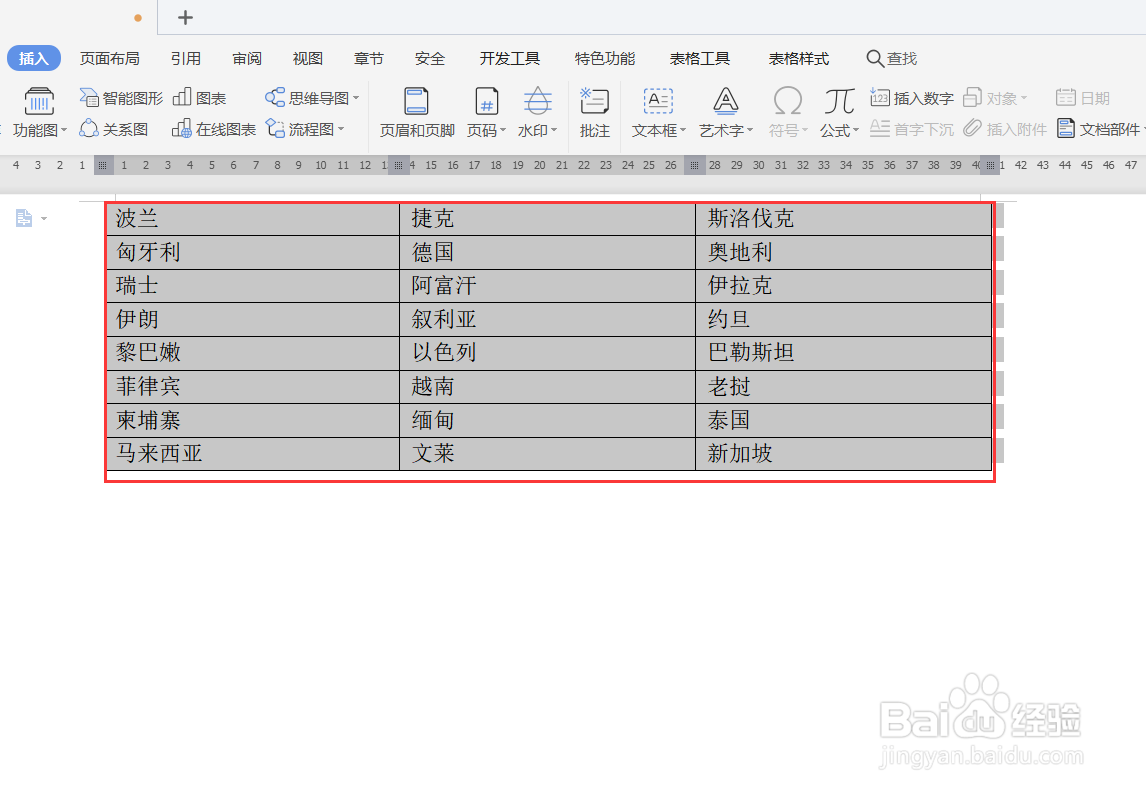Click the 水印 watermark icon
The image size is (1146, 795).
tap(537, 102)
